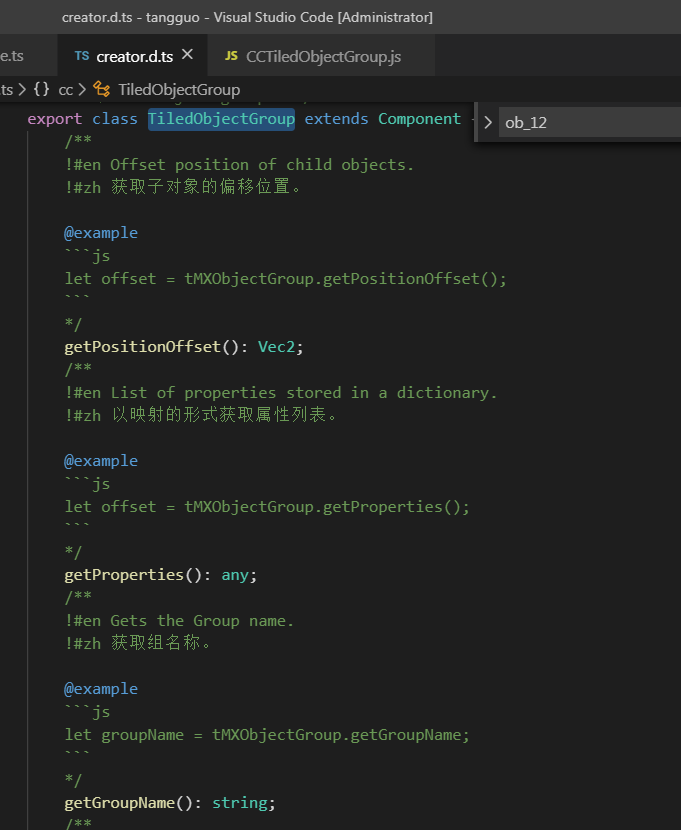Screen dimensions: 681x830
Task: Click the class keyword
Action: (x=115, y=119)
